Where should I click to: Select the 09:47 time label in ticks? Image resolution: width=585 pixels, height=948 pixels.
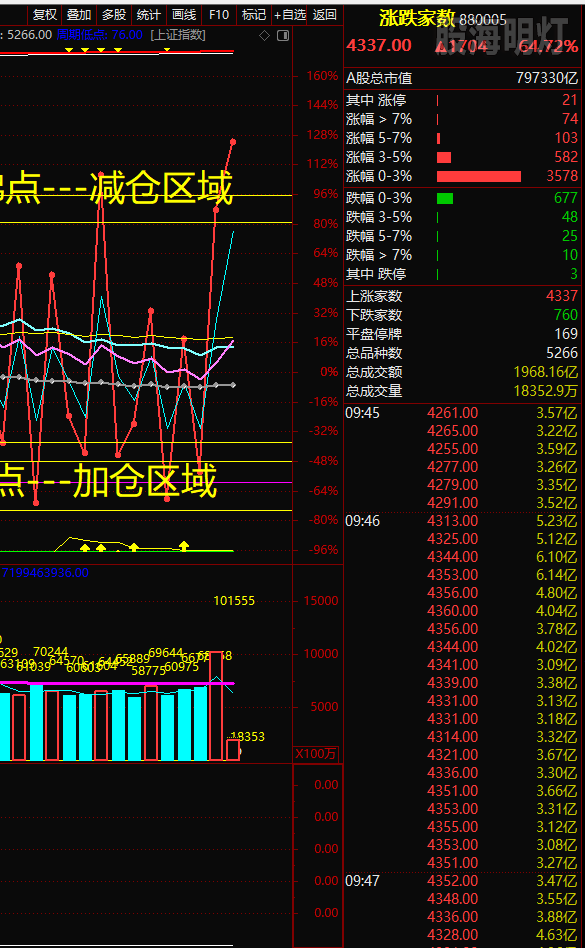coord(363,881)
